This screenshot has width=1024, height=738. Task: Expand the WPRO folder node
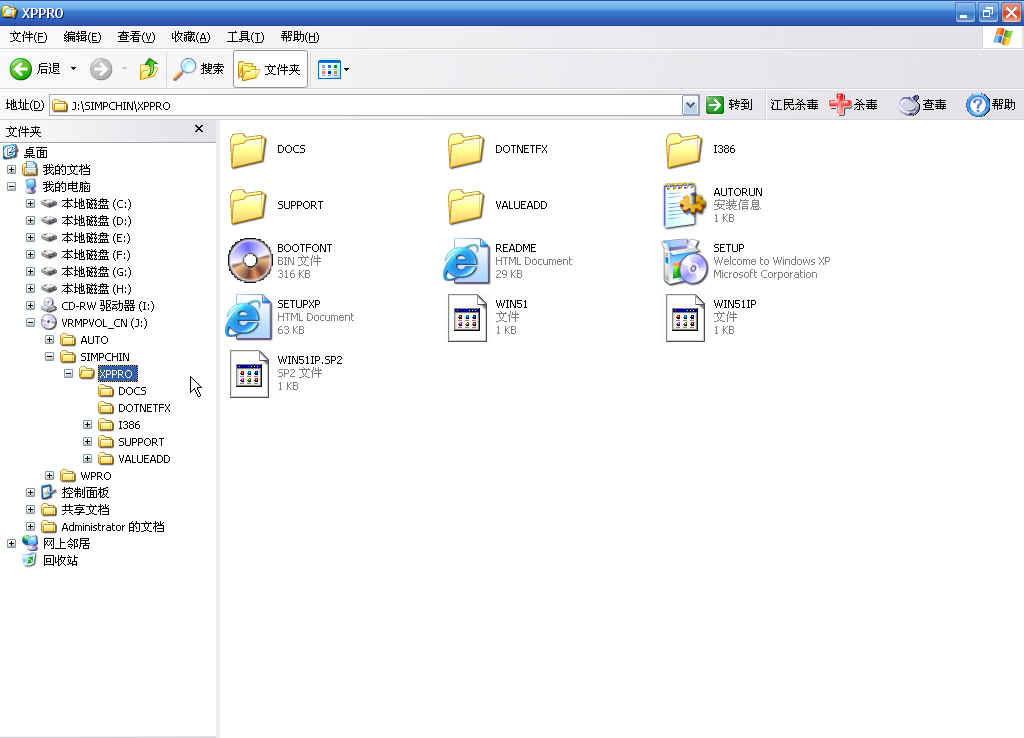50,475
